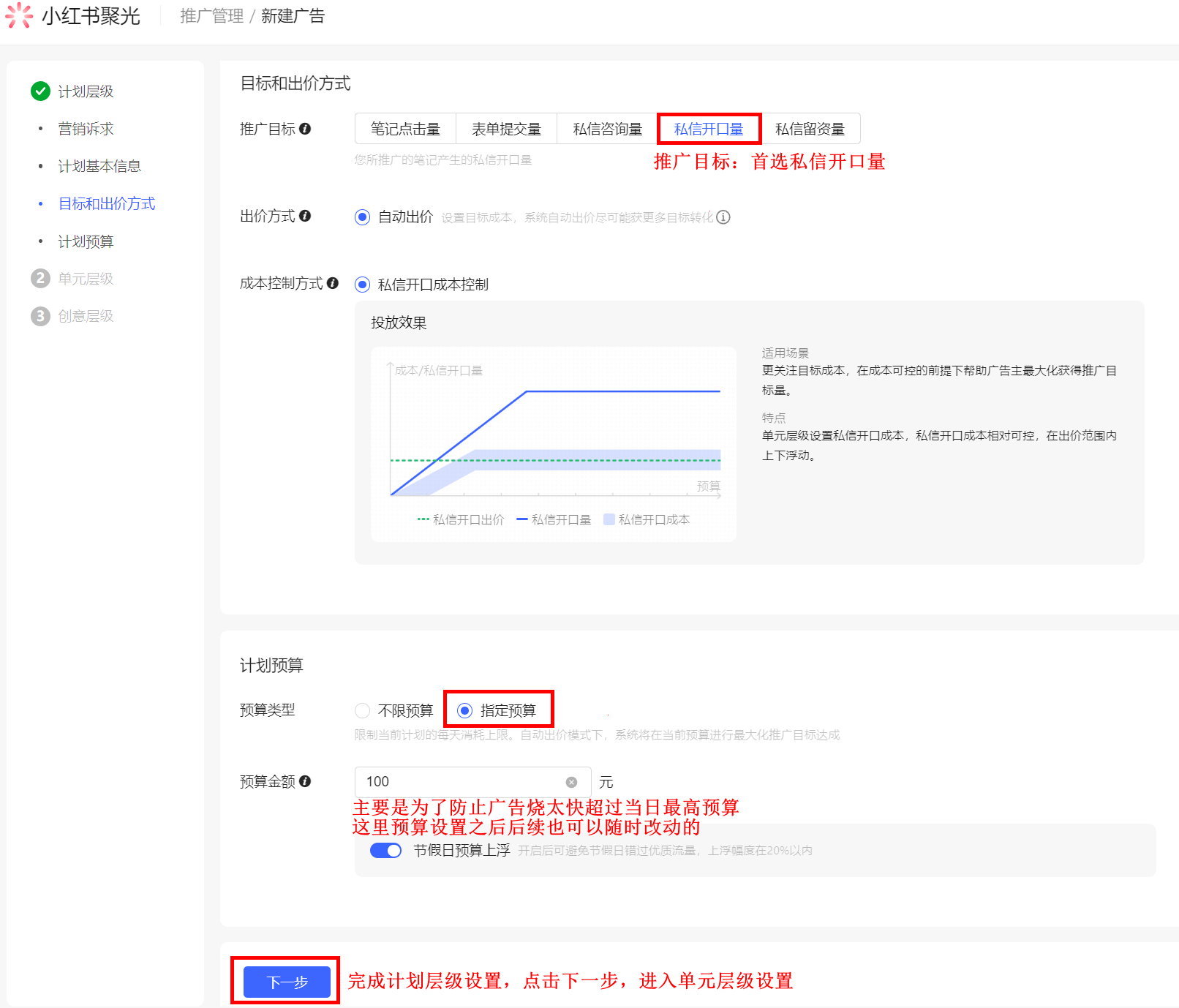Click the circled info icon after 自动出价 description
The height and width of the screenshot is (1008, 1179).
click(723, 217)
